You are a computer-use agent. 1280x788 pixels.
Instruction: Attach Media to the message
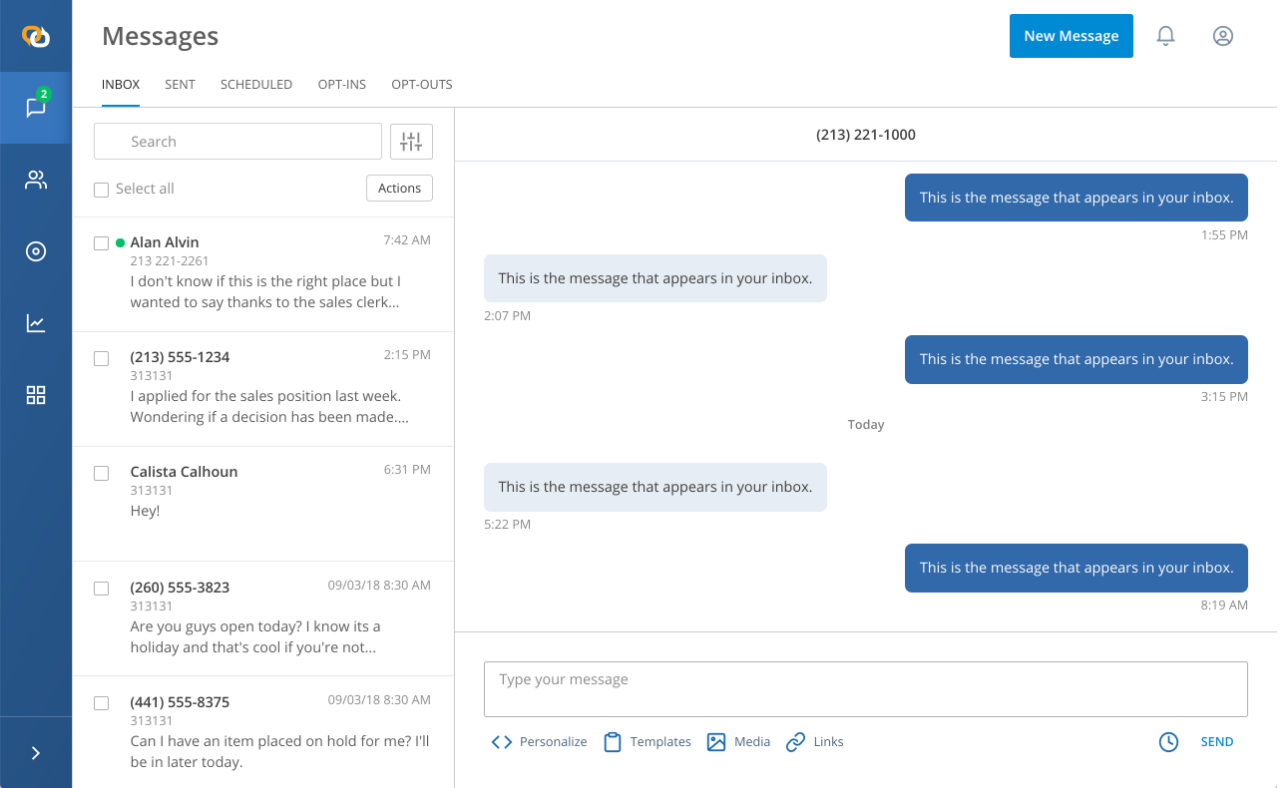[738, 741]
